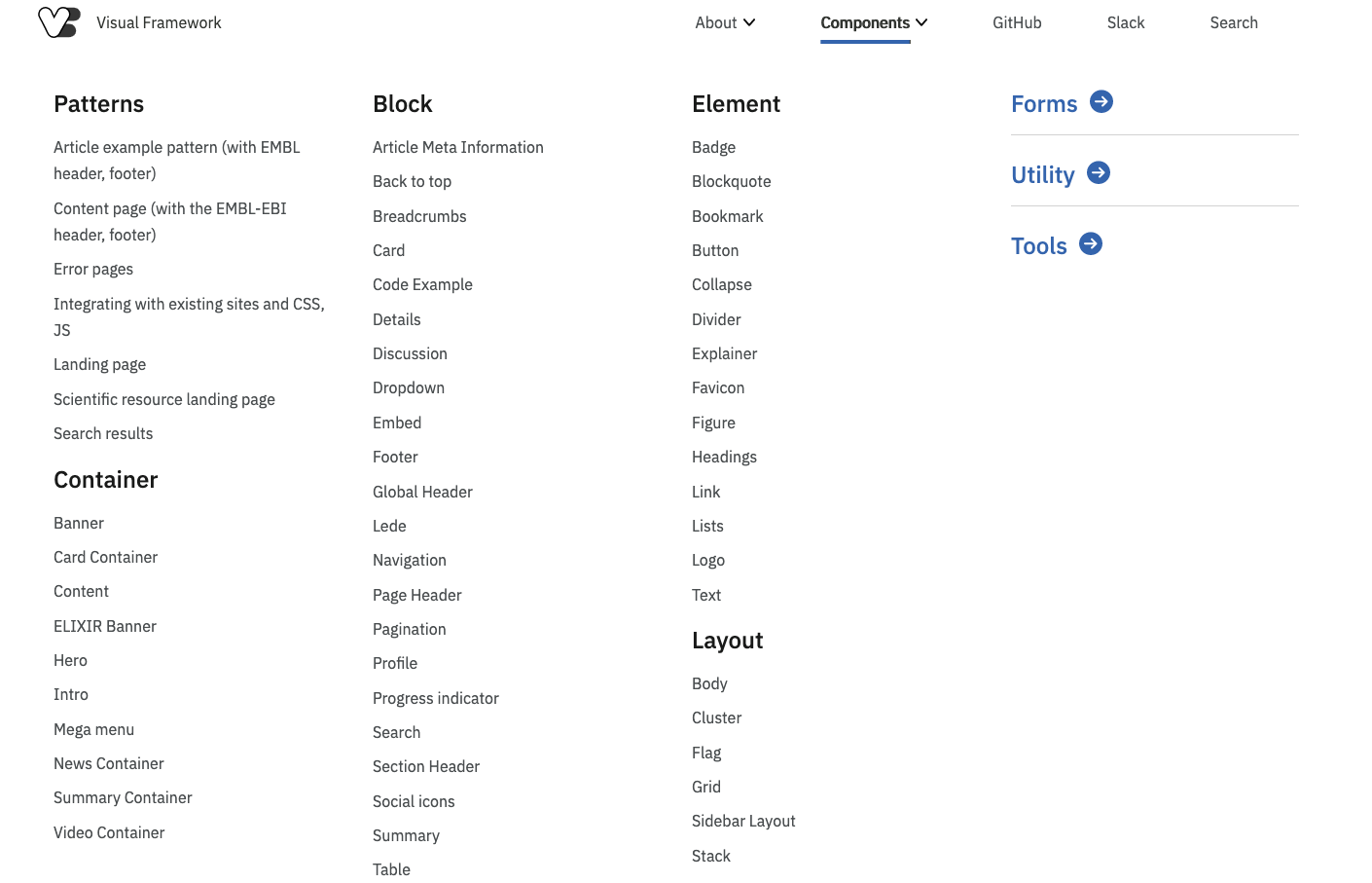The height and width of the screenshot is (883, 1372).
Task: Select the Mega menu container
Action: coord(93,728)
